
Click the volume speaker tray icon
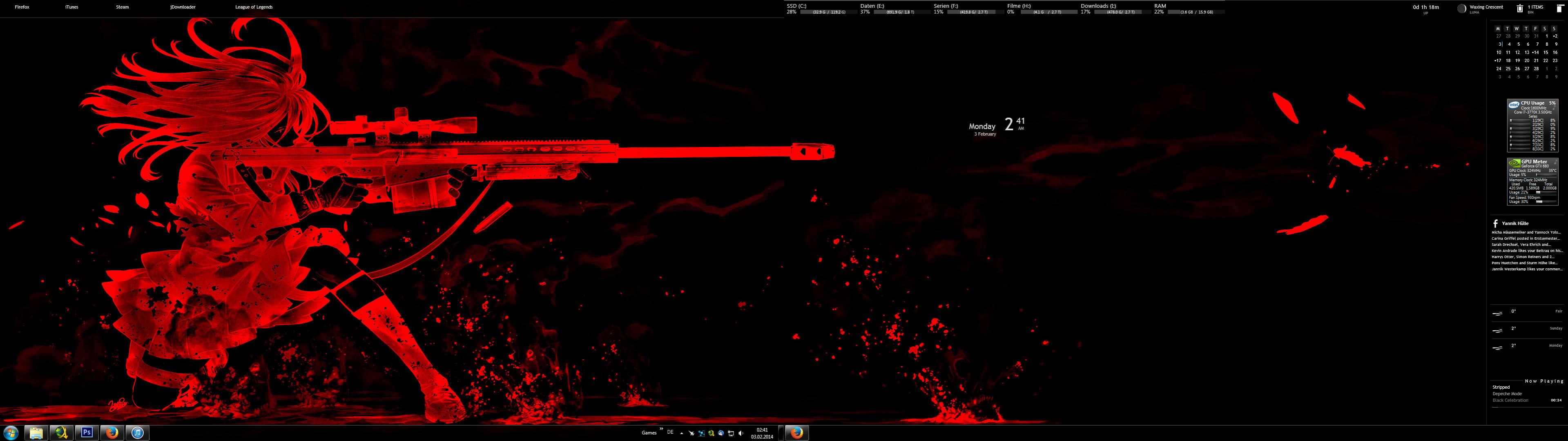tap(741, 433)
